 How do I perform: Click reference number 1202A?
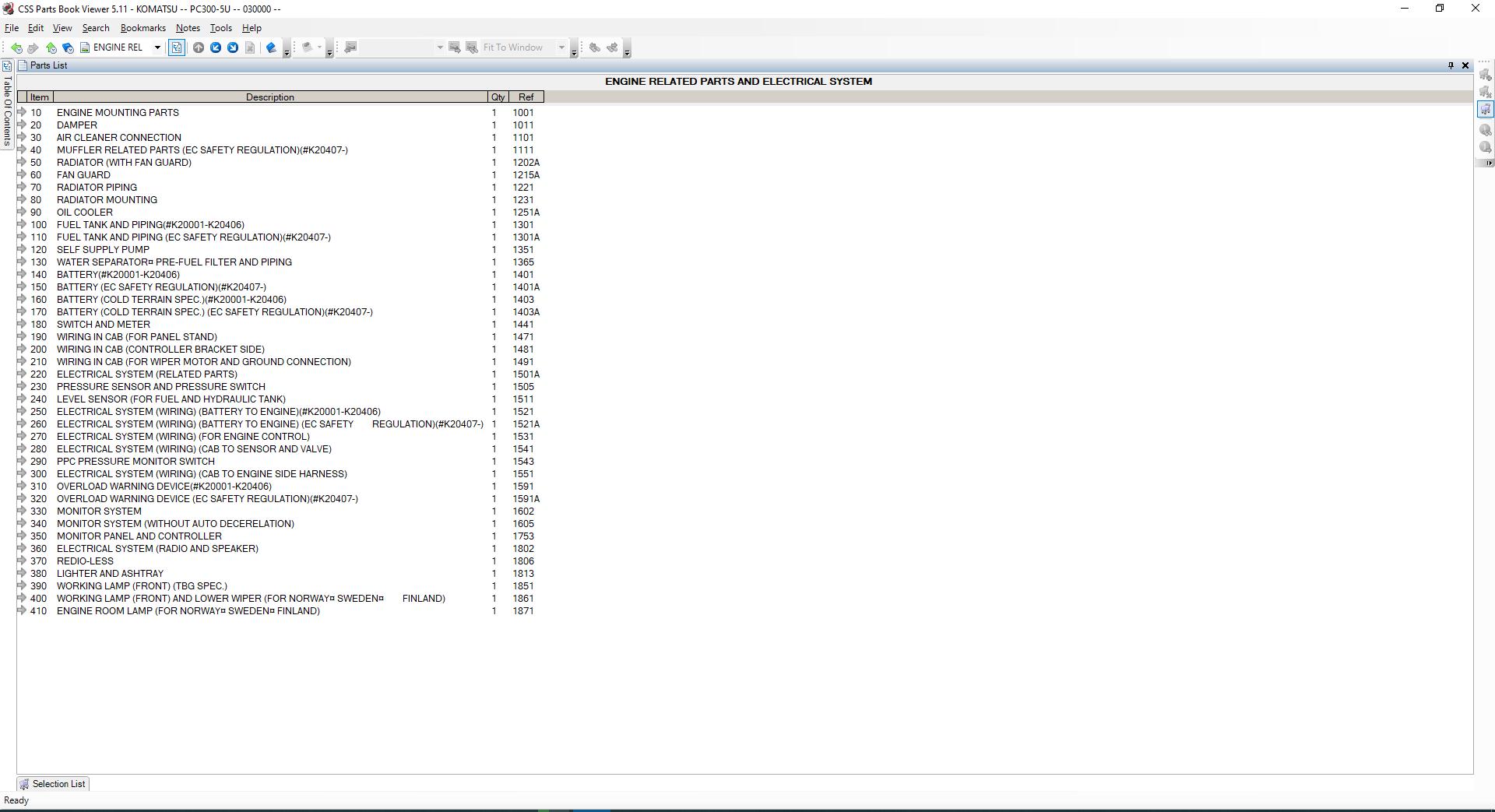pyautogui.click(x=526, y=163)
